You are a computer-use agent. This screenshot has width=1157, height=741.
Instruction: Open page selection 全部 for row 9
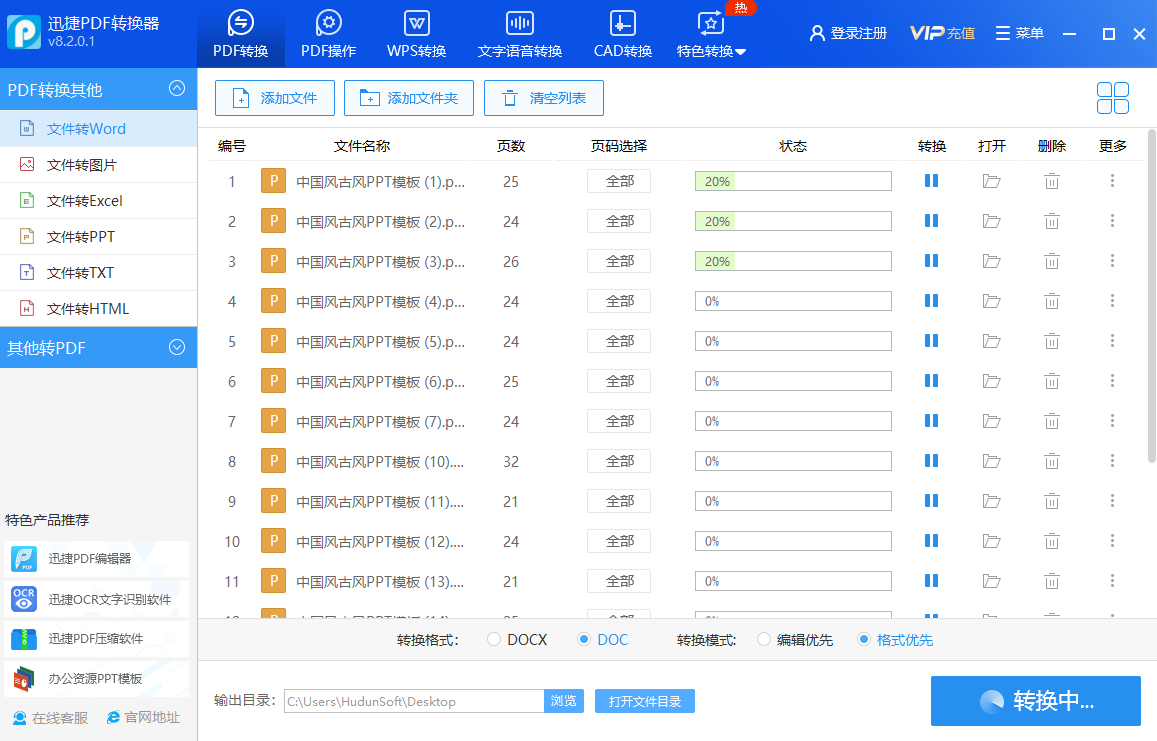tap(619, 501)
